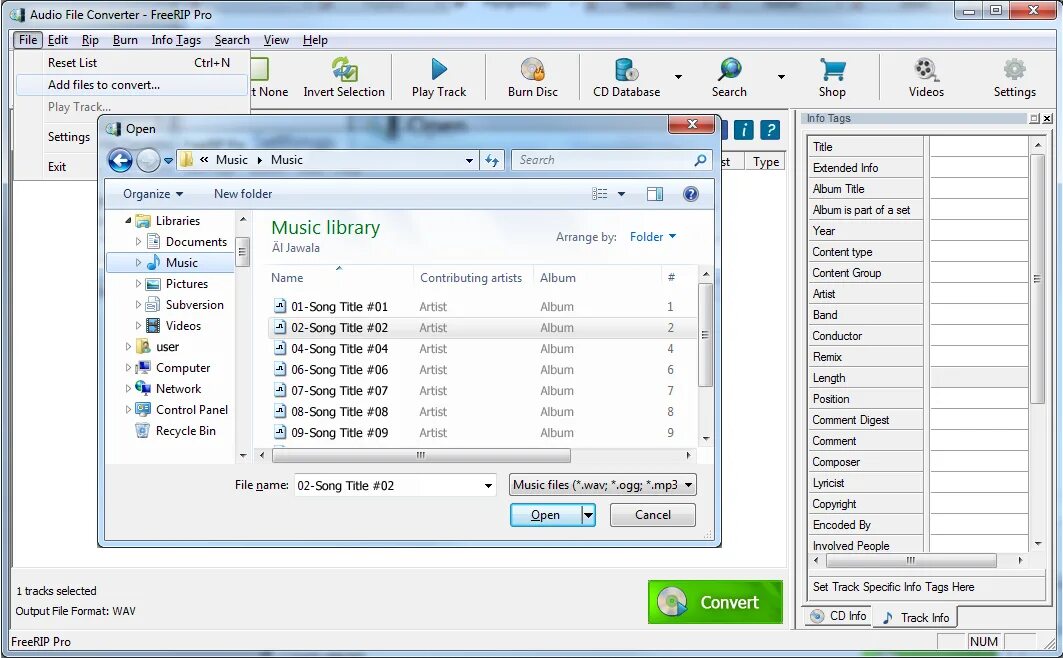Open the CD Database dropdown arrow
Screen dimensions: 1063x658
point(678,77)
